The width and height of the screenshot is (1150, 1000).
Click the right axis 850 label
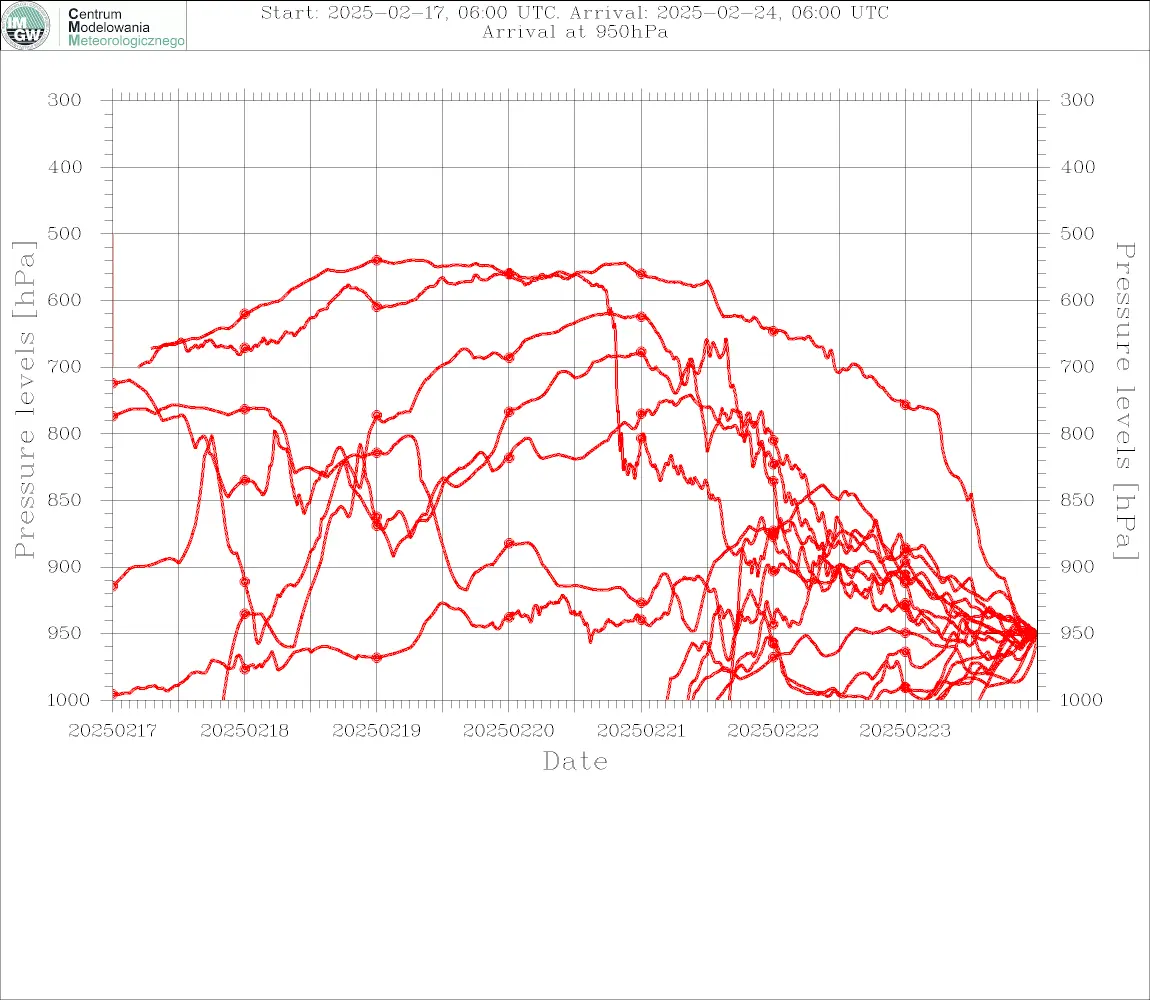[1077, 500]
